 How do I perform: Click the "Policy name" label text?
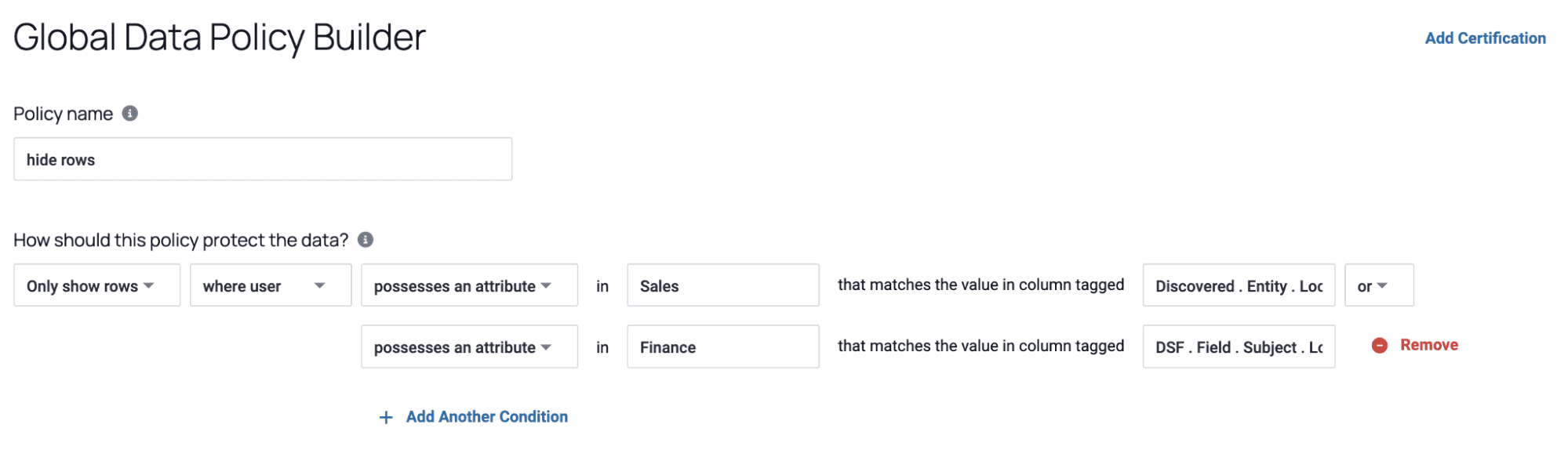click(x=64, y=114)
